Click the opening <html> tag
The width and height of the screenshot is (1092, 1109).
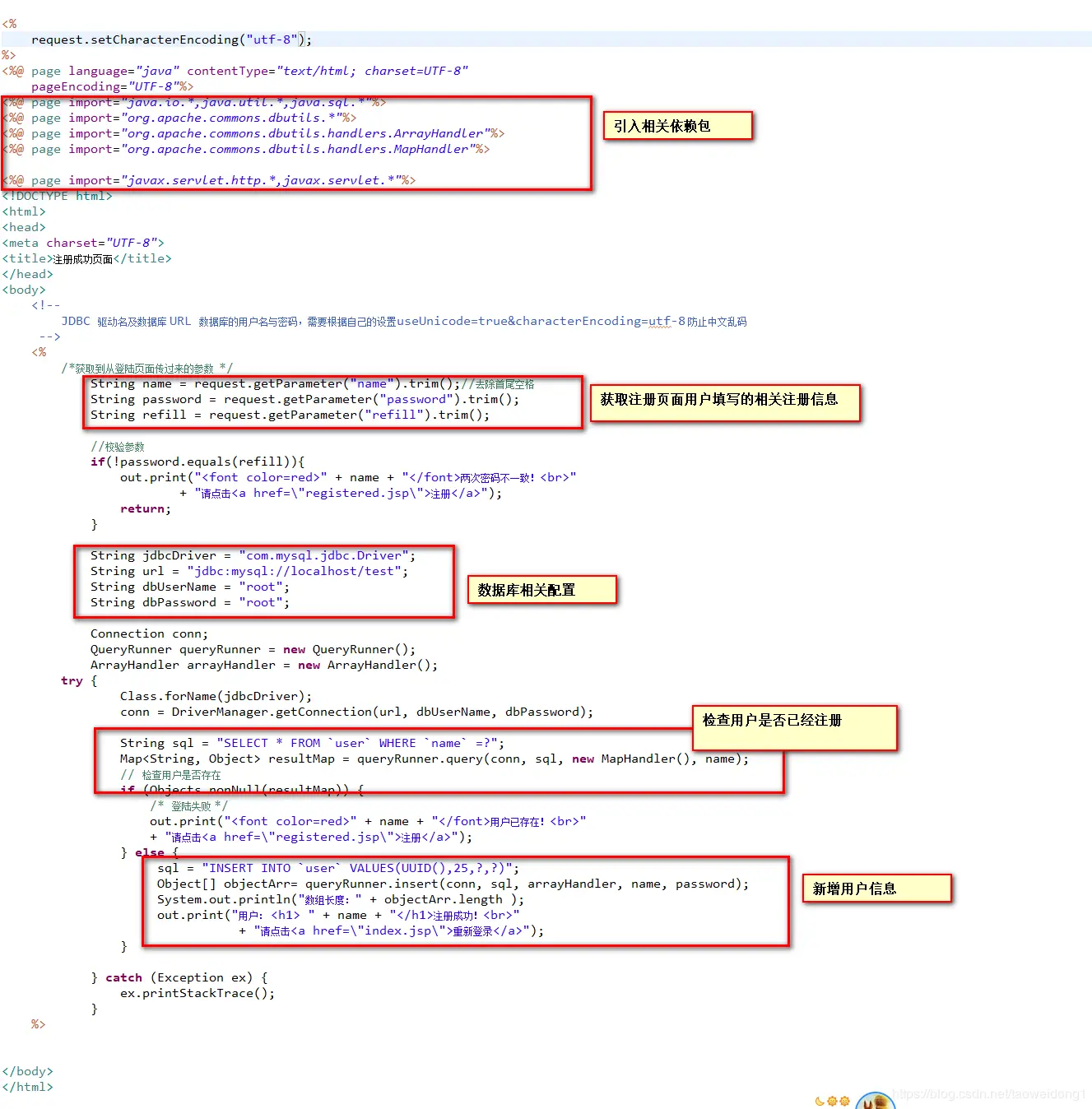[x=24, y=211]
